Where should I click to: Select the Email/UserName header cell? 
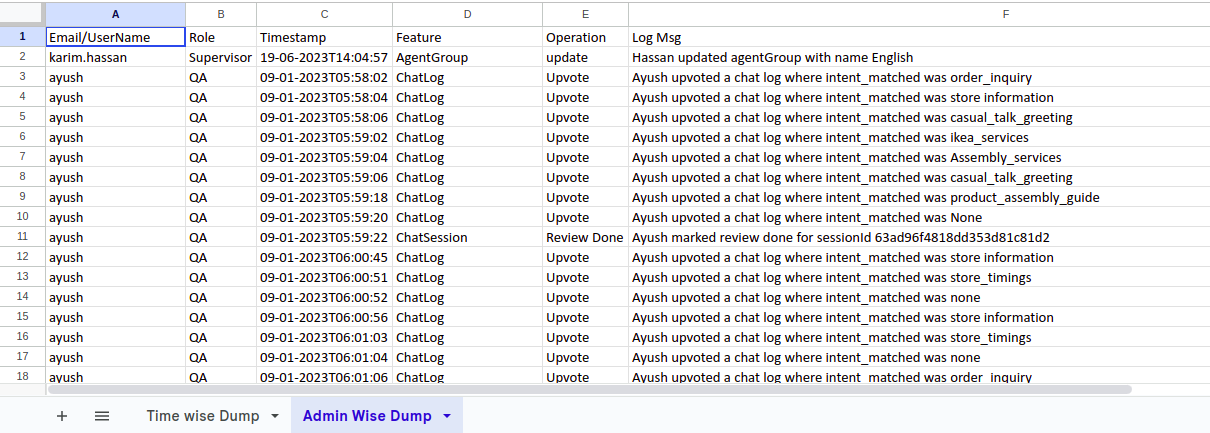click(x=115, y=37)
